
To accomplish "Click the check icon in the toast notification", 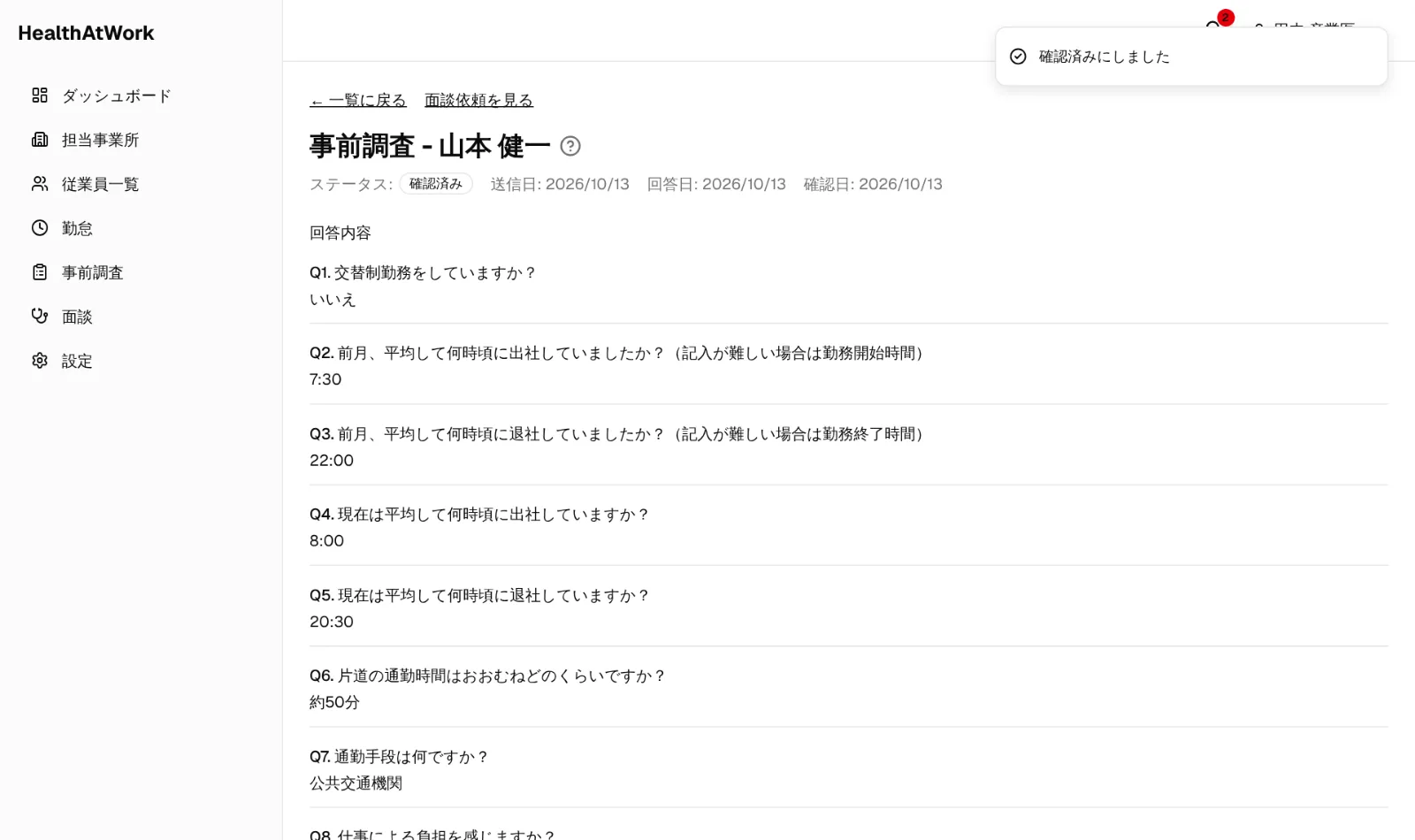I will tap(1018, 57).
